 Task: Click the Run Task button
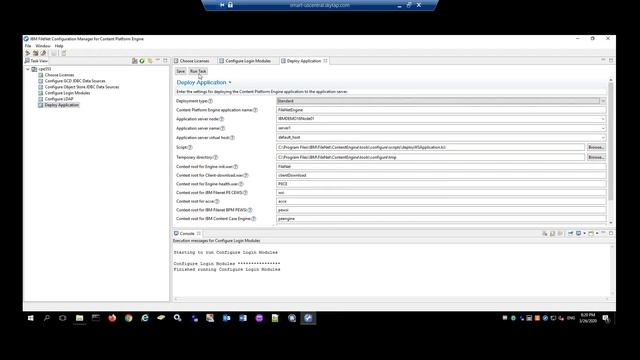198,71
